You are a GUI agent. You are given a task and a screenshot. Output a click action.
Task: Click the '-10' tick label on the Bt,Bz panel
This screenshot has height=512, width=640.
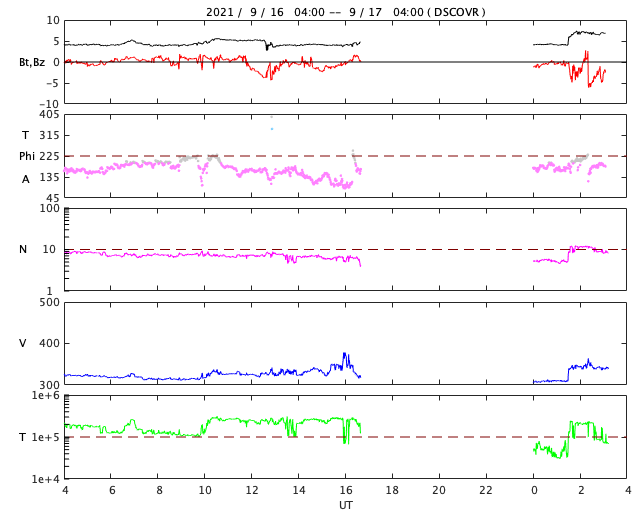pyautogui.click(x=49, y=104)
